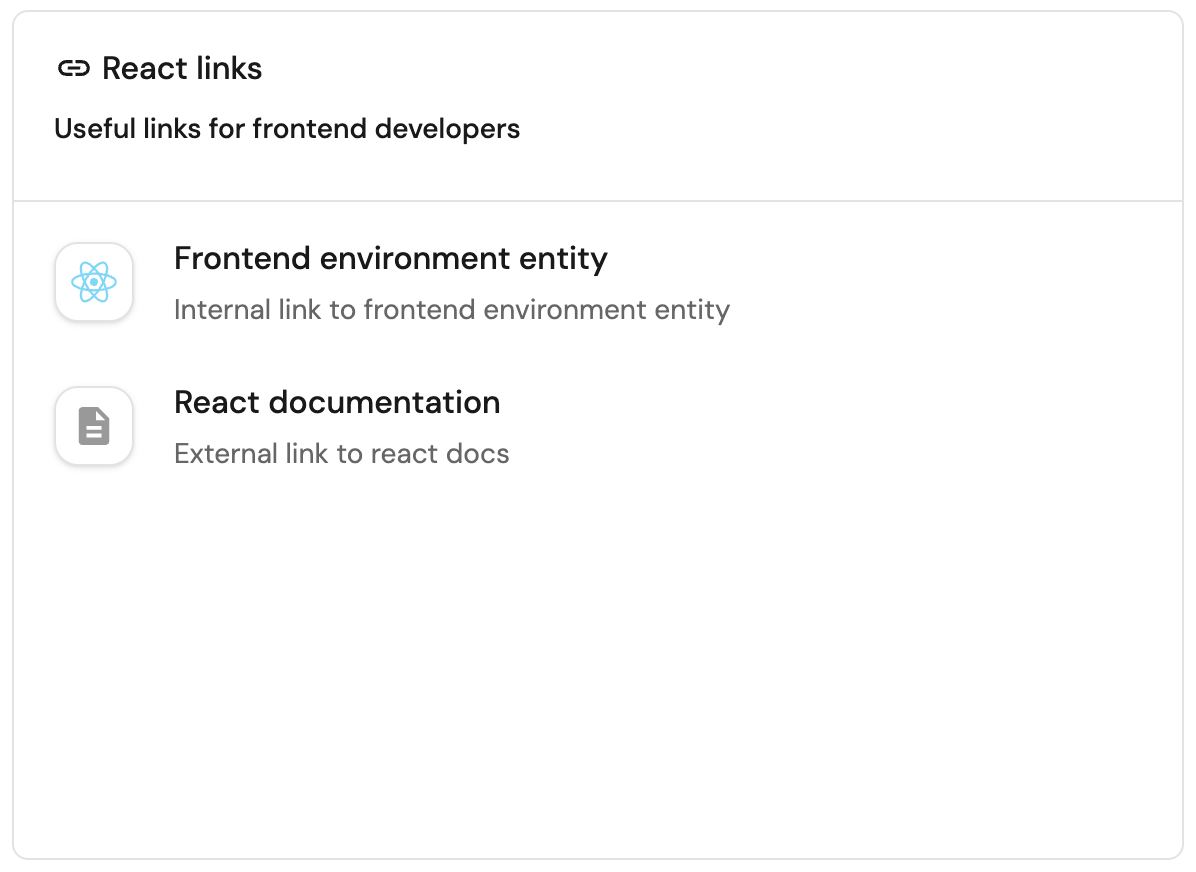The height and width of the screenshot is (872, 1196).
Task: Click the word "links" in the card heading
Action: point(230,69)
